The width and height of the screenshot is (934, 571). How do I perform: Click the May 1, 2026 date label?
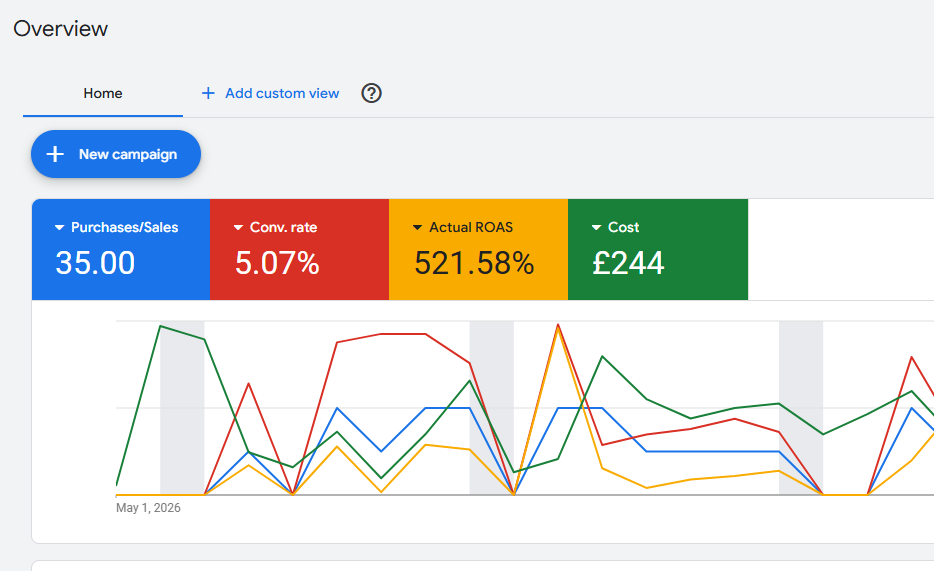[148, 508]
